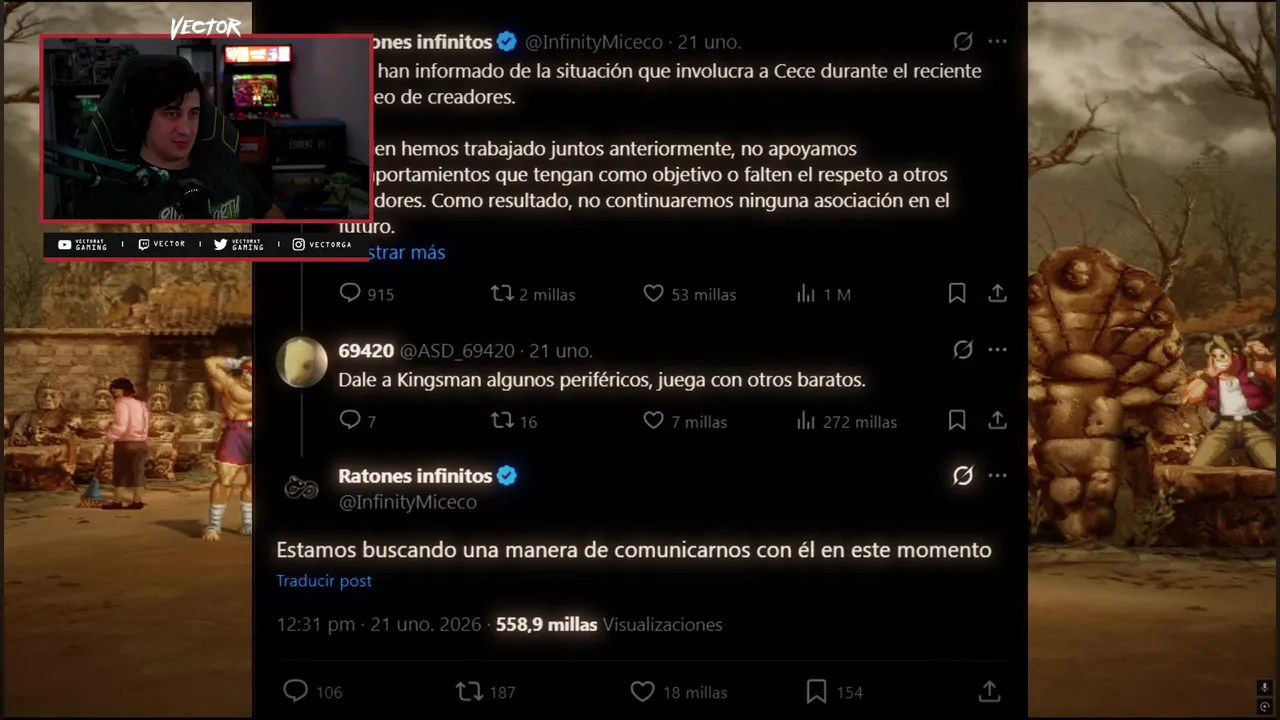The image size is (1280, 720).
Task: Open more options menu on 69420 reply
Action: 997,350
